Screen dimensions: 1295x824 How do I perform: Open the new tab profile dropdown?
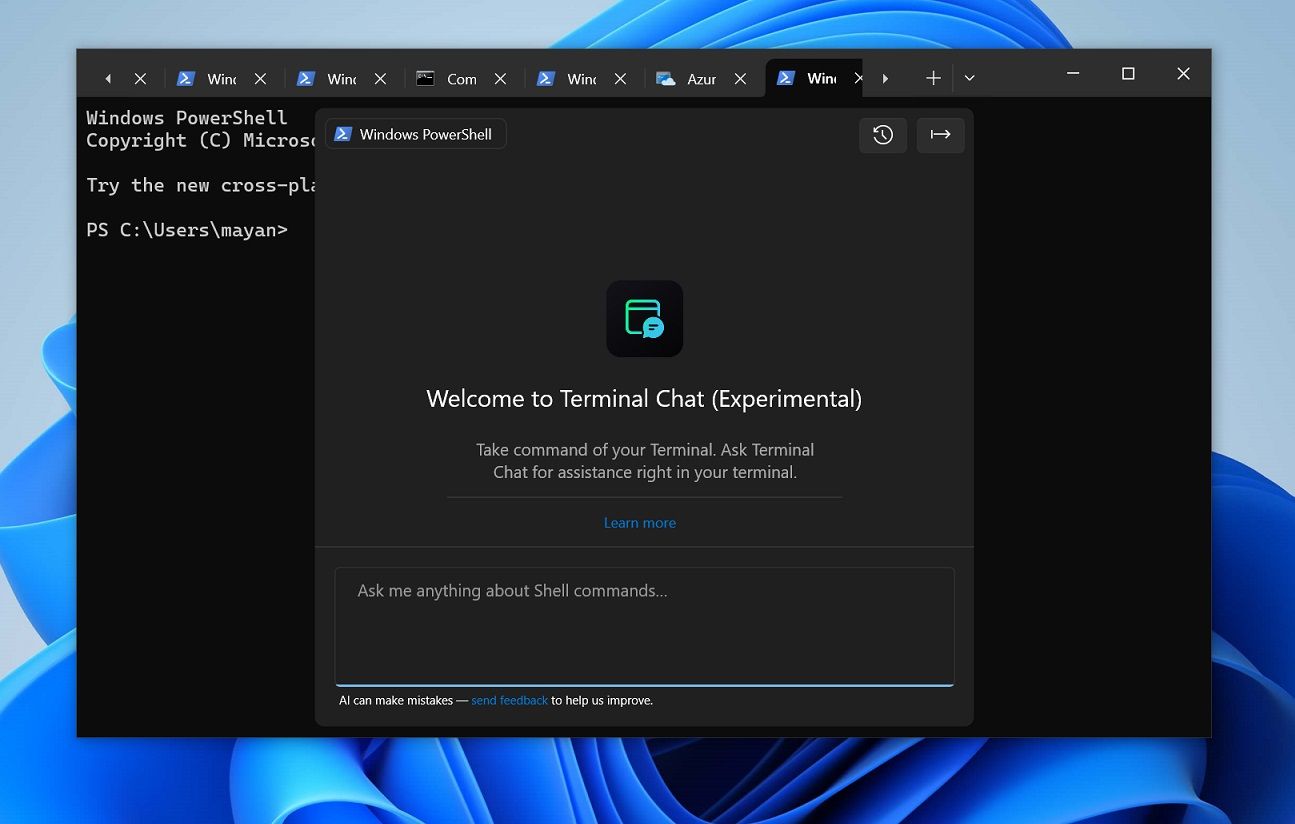[968, 77]
